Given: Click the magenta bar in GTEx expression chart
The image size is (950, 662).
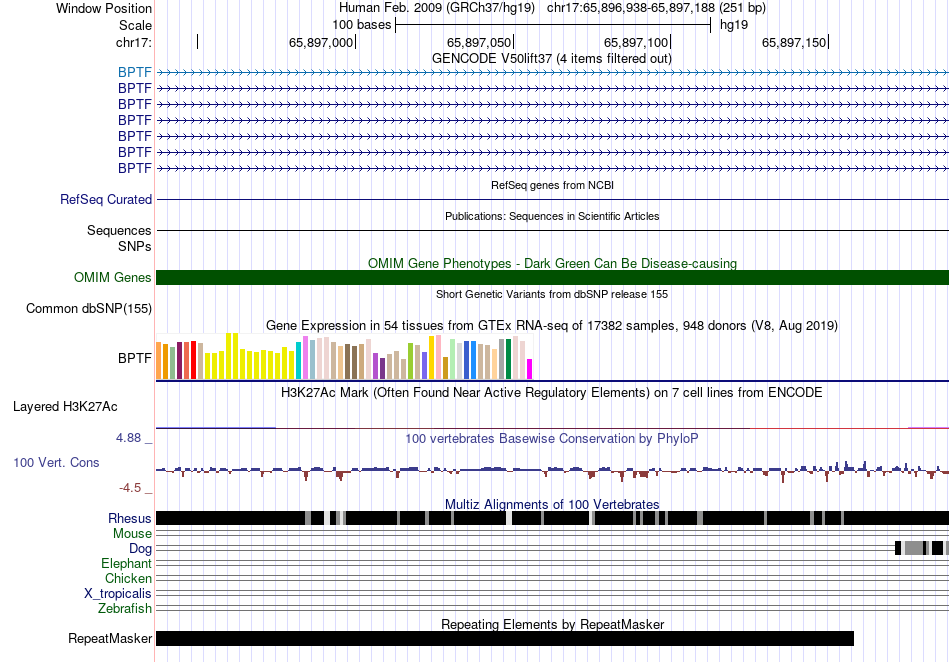Looking at the screenshot, I should click(x=529, y=369).
